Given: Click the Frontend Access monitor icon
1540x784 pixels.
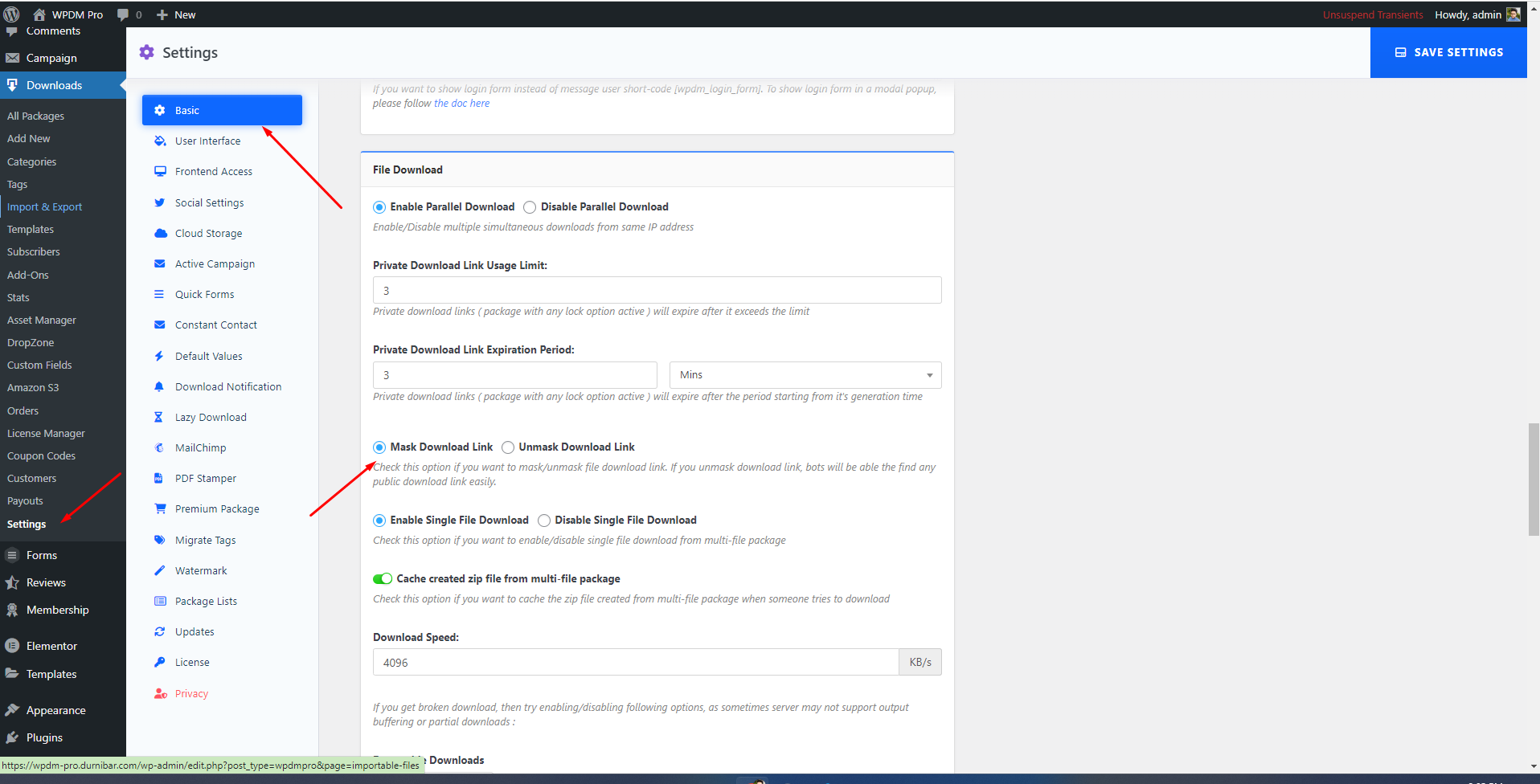Looking at the screenshot, I should (160, 171).
